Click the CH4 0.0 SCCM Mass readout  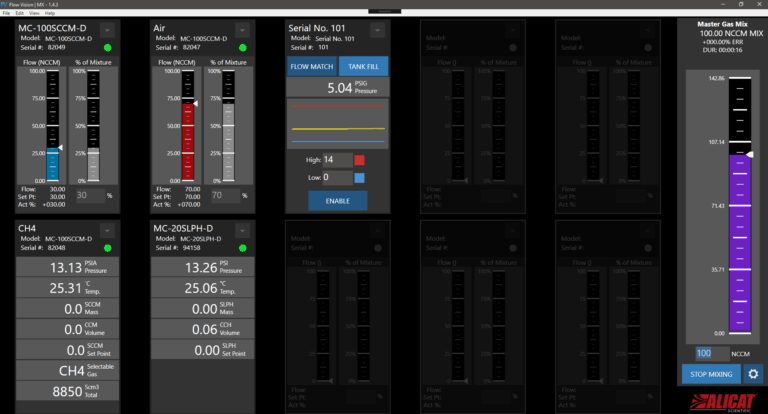(x=68, y=309)
